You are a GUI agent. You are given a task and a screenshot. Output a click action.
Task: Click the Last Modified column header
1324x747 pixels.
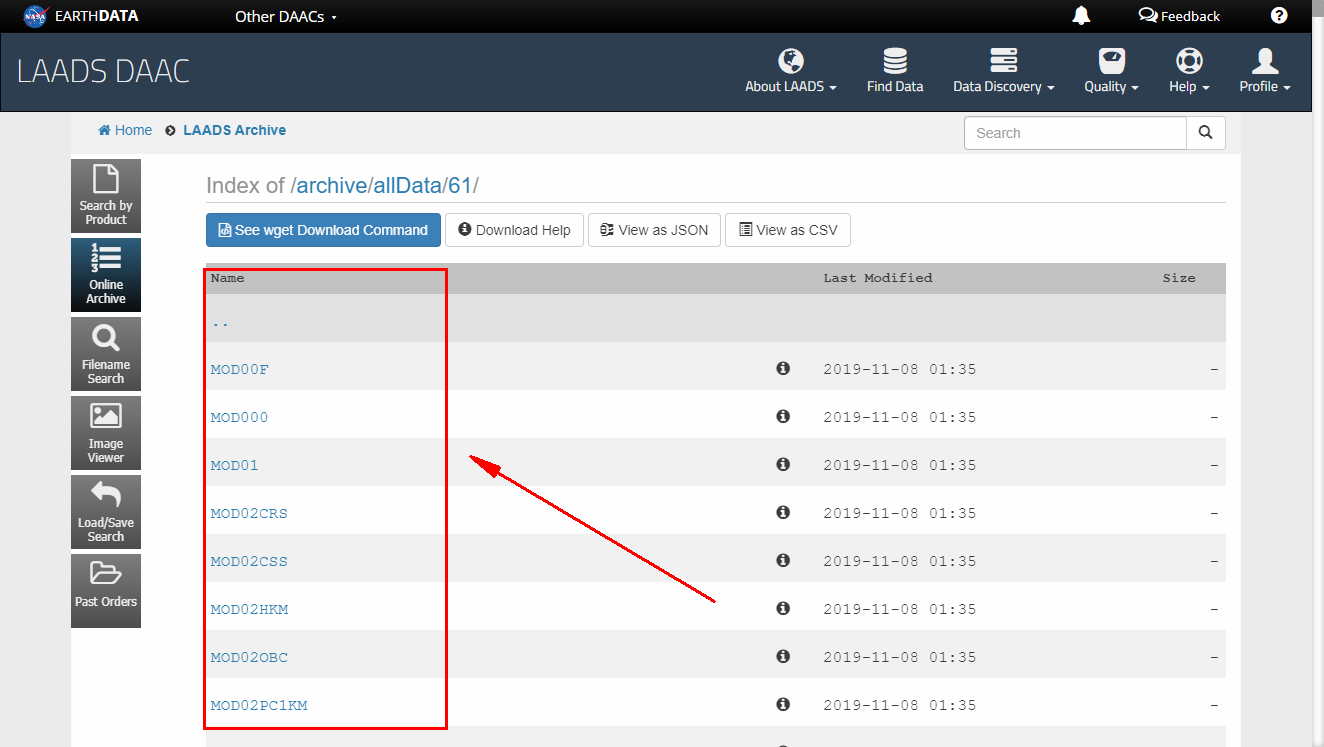click(x=877, y=278)
